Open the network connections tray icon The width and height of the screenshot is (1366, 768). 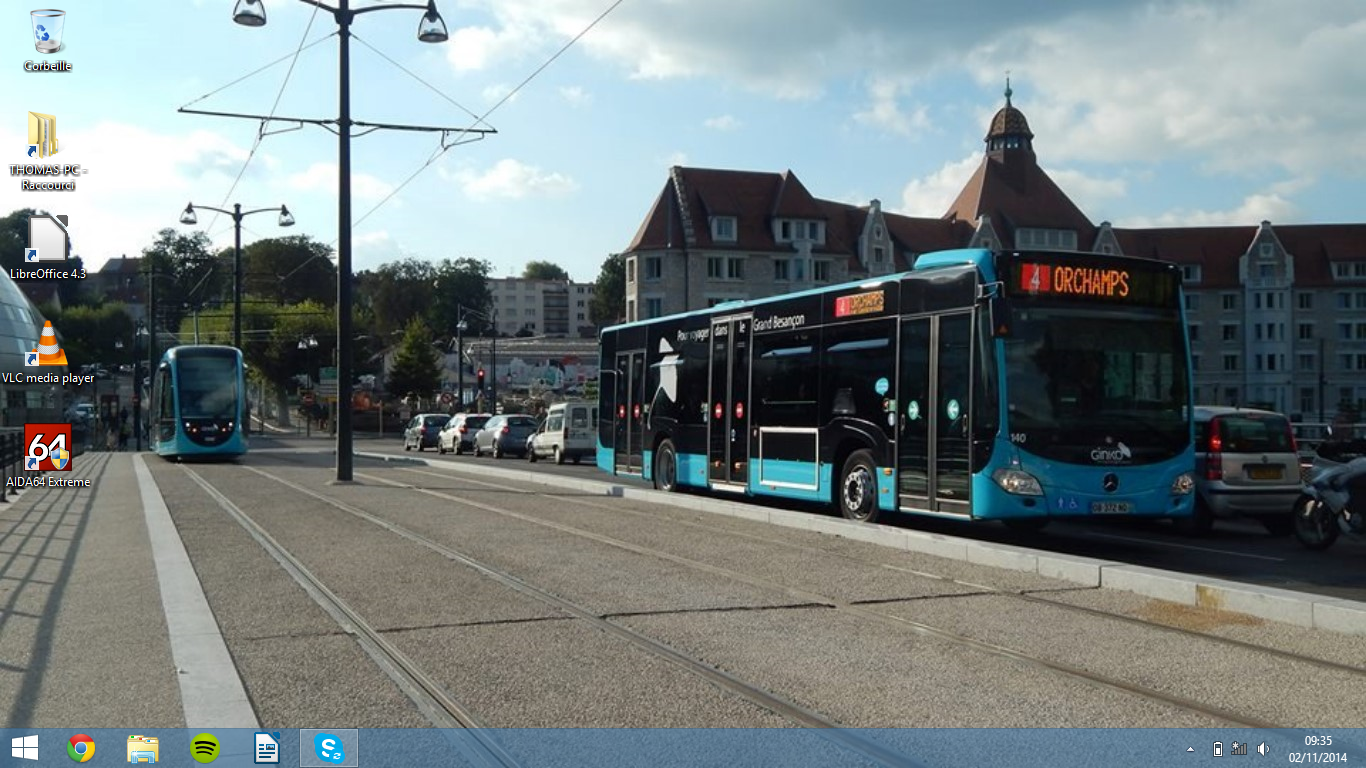coord(1240,749)
